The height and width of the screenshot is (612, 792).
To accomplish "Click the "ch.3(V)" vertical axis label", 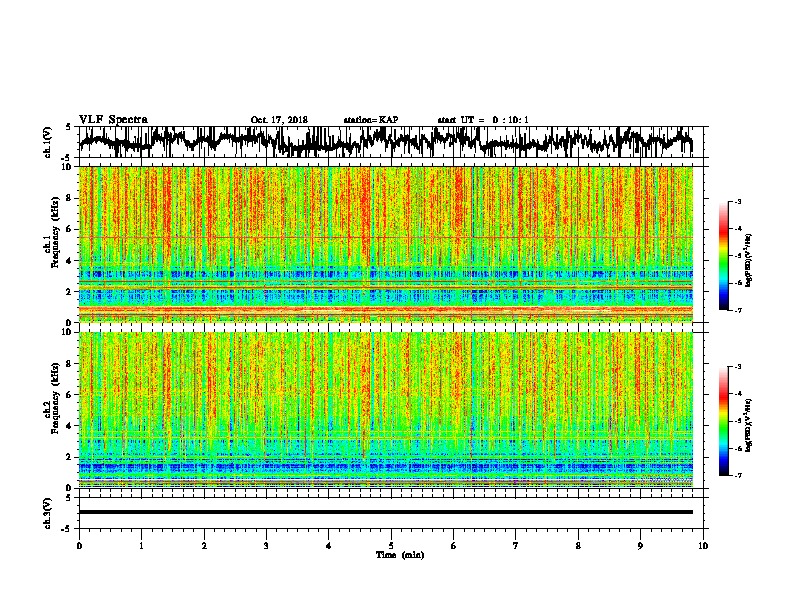I will click(48, 513).
